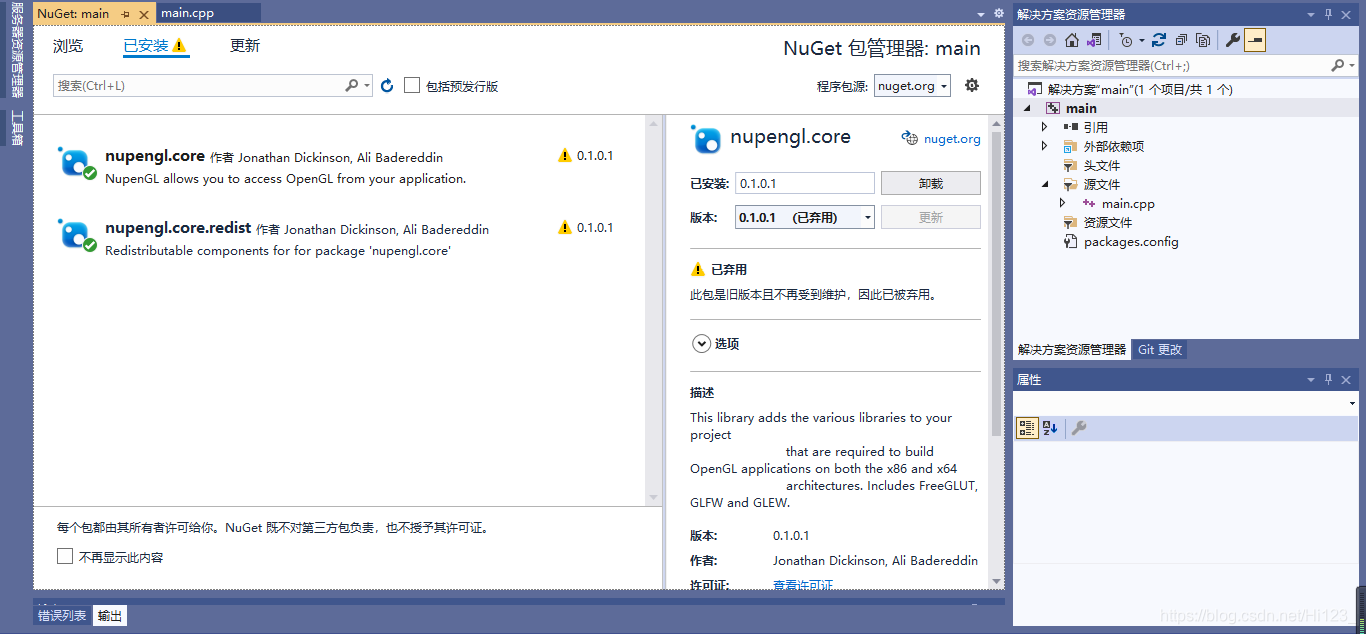Click the warning icon beside nupengl.core.redist version
Image resolution: width=1366 pixels, height=634 pixels.
tap(565, 228)
